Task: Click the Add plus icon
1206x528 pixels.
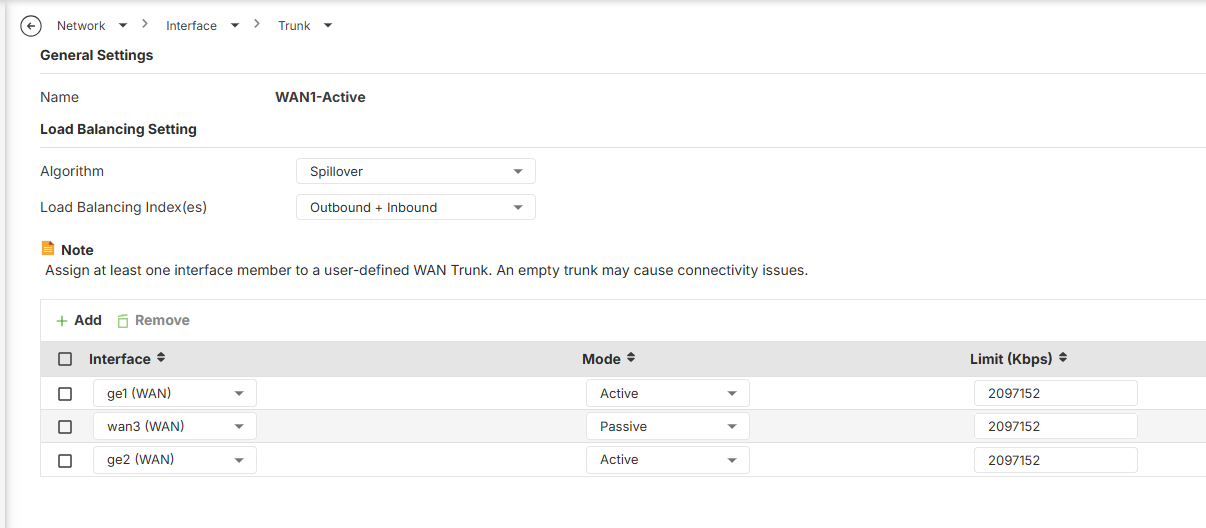Action: click(62, 321)
